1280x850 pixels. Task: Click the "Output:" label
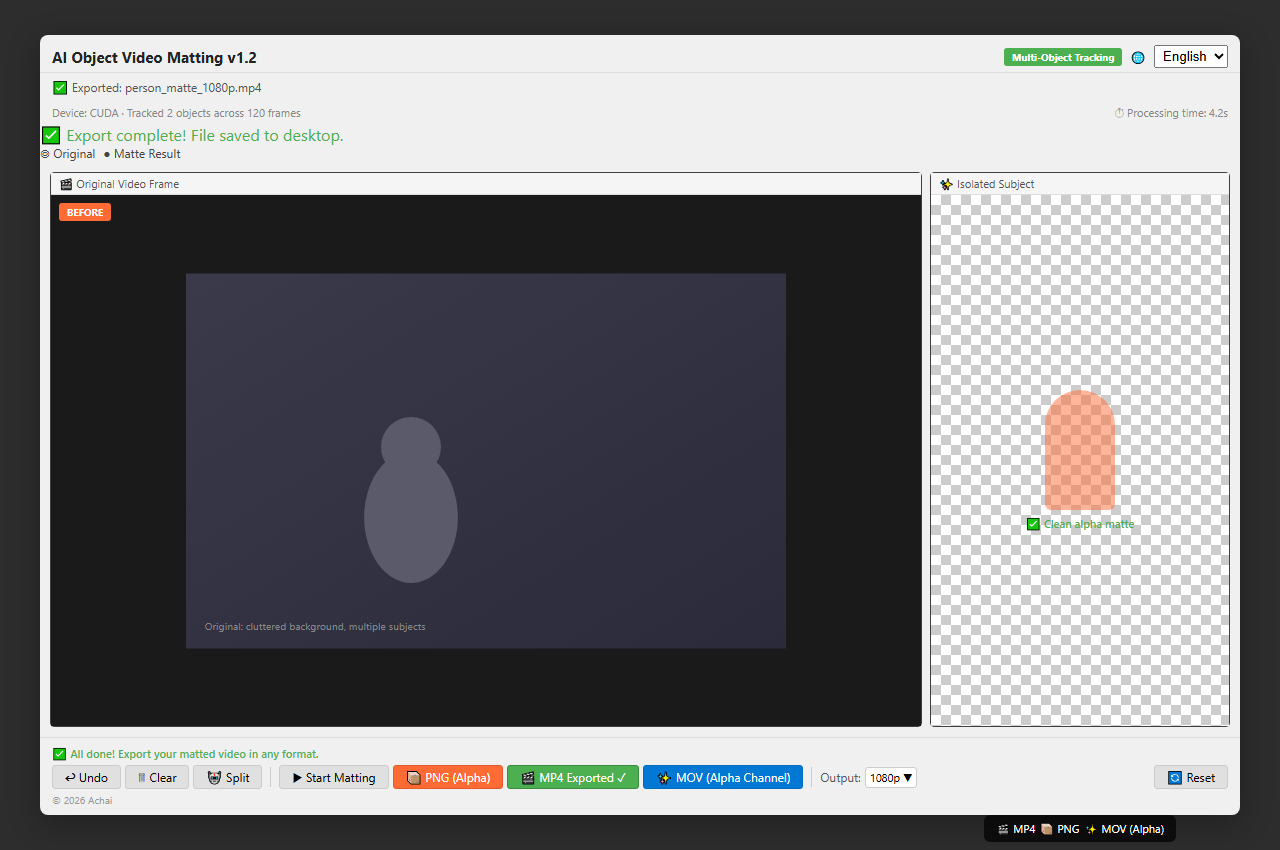[840, 778]
